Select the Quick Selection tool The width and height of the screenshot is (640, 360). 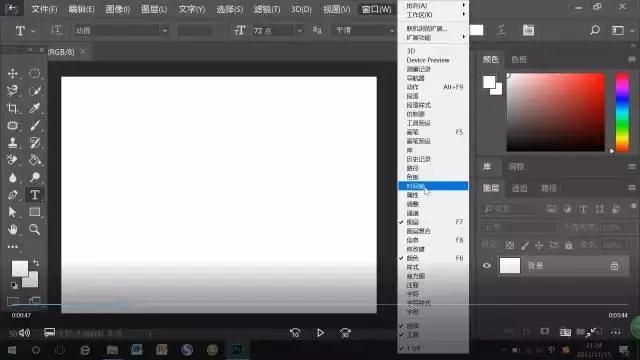tap(35, 91)
